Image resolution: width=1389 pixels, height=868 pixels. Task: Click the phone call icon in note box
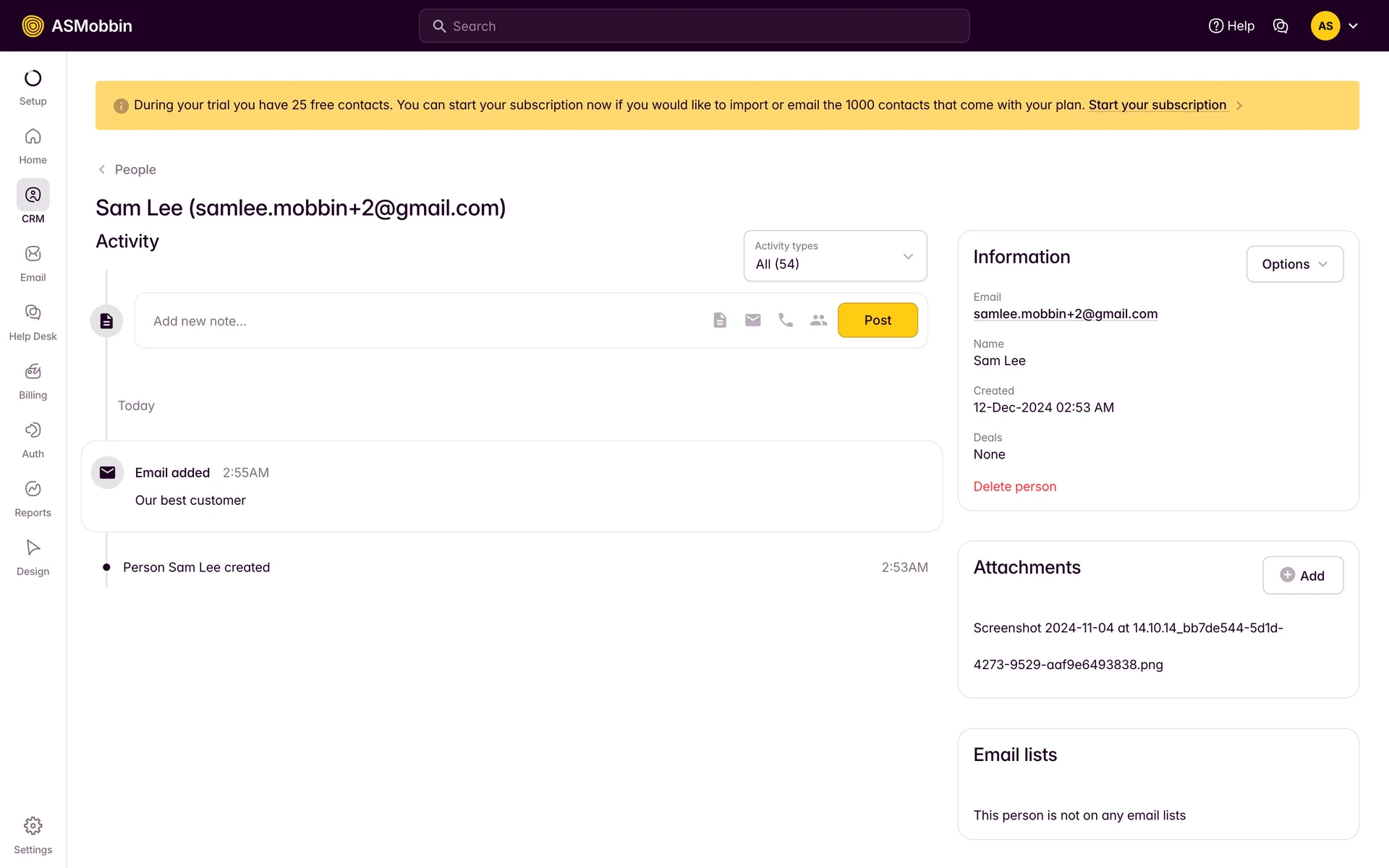786,320
